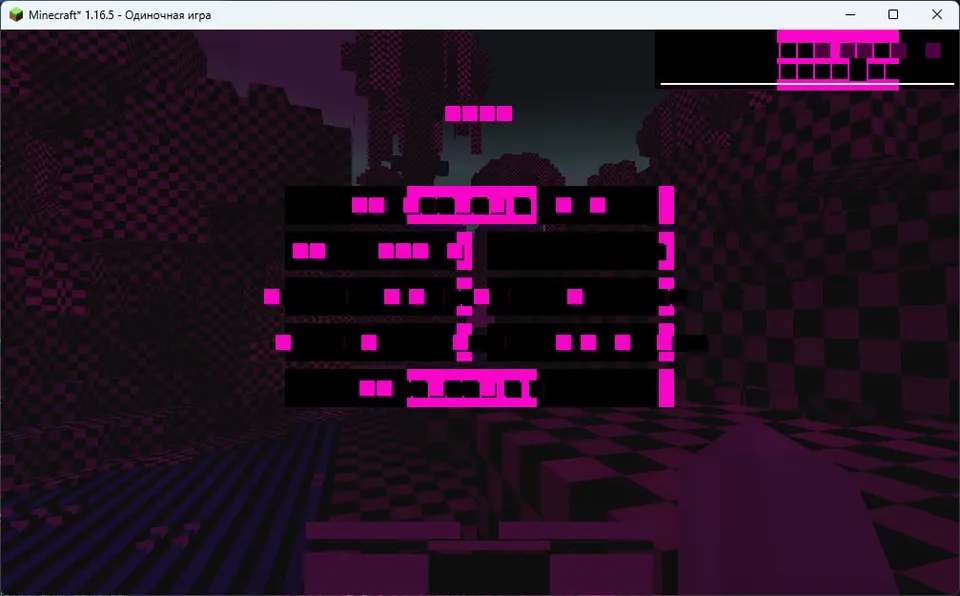Viewport: 960px width, 596px height.
Task: Click the Minecraft cube icon in the title bar
Action: pos(16,15)
